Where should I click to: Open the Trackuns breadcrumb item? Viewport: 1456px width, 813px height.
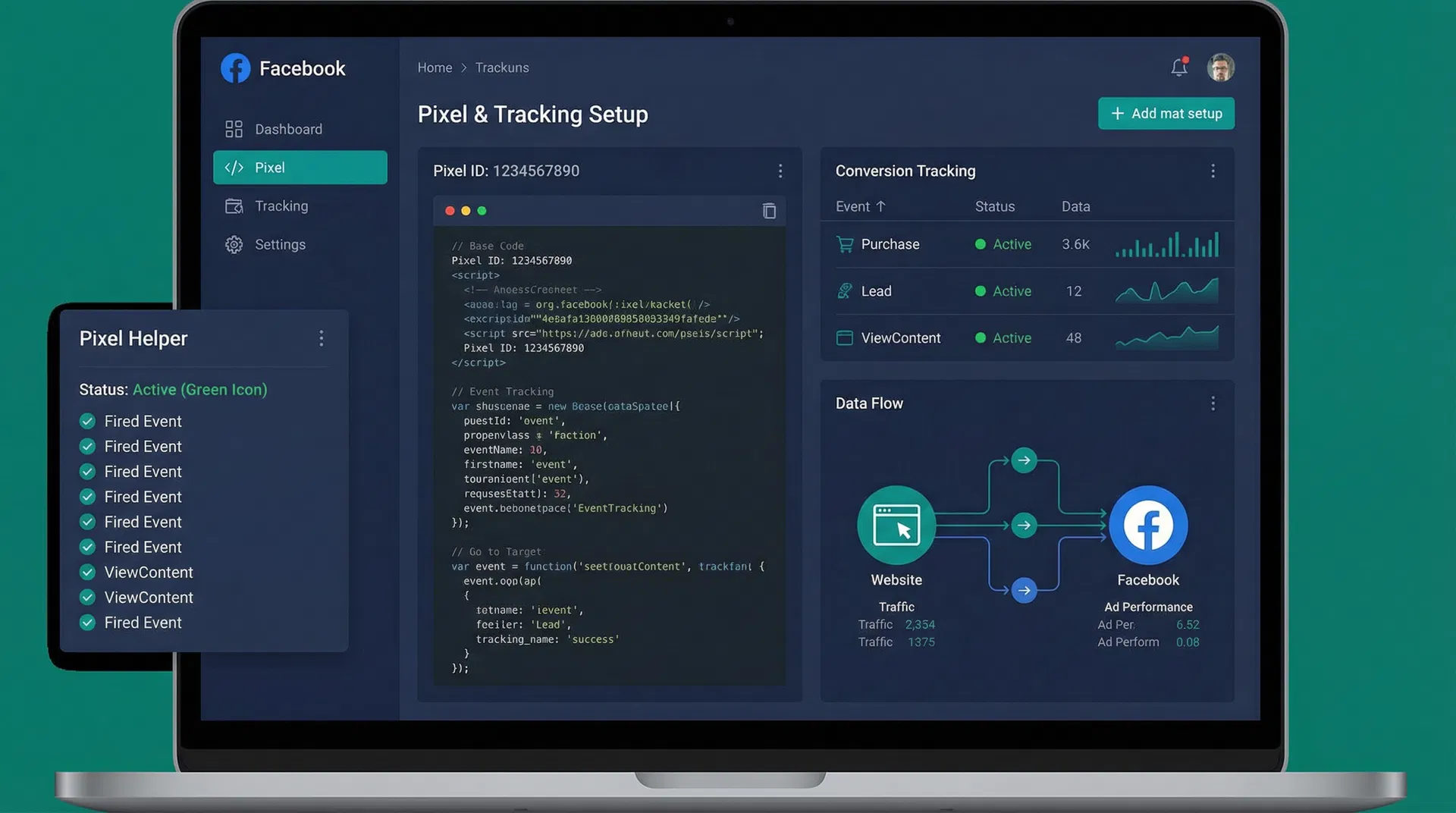click(x=501, y=67)
